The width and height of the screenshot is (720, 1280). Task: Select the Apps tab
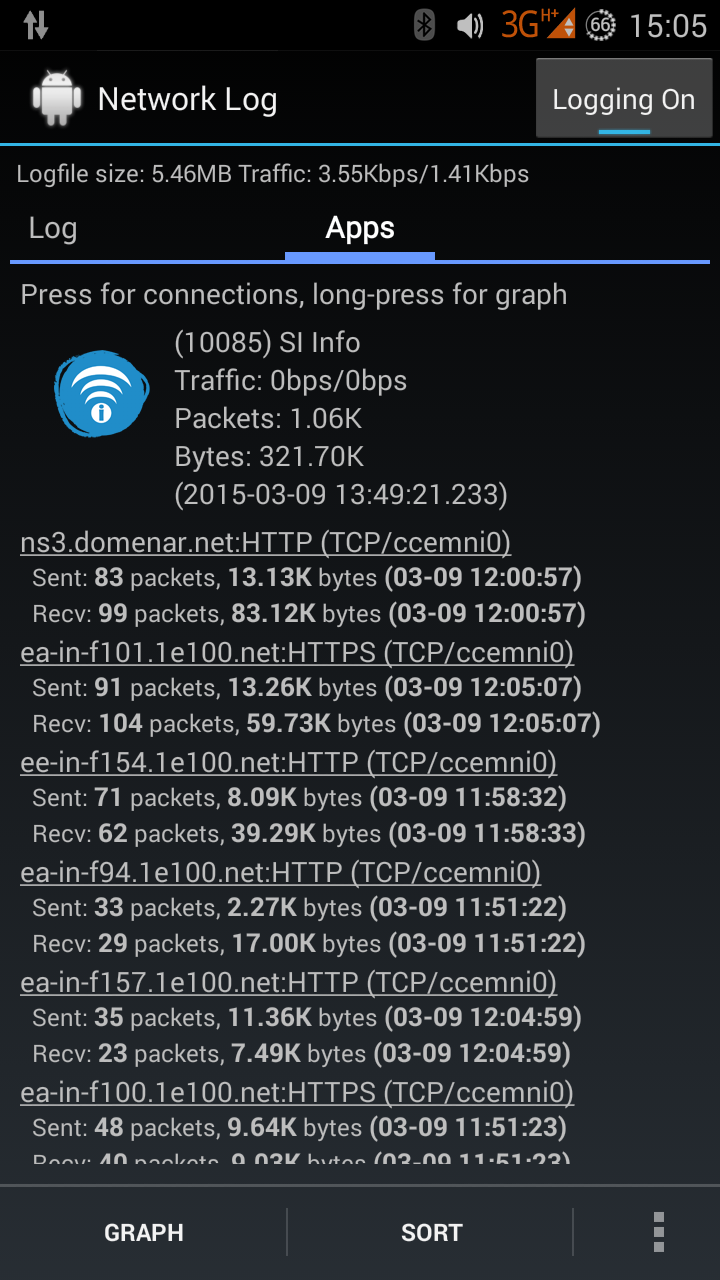[360, 228]
